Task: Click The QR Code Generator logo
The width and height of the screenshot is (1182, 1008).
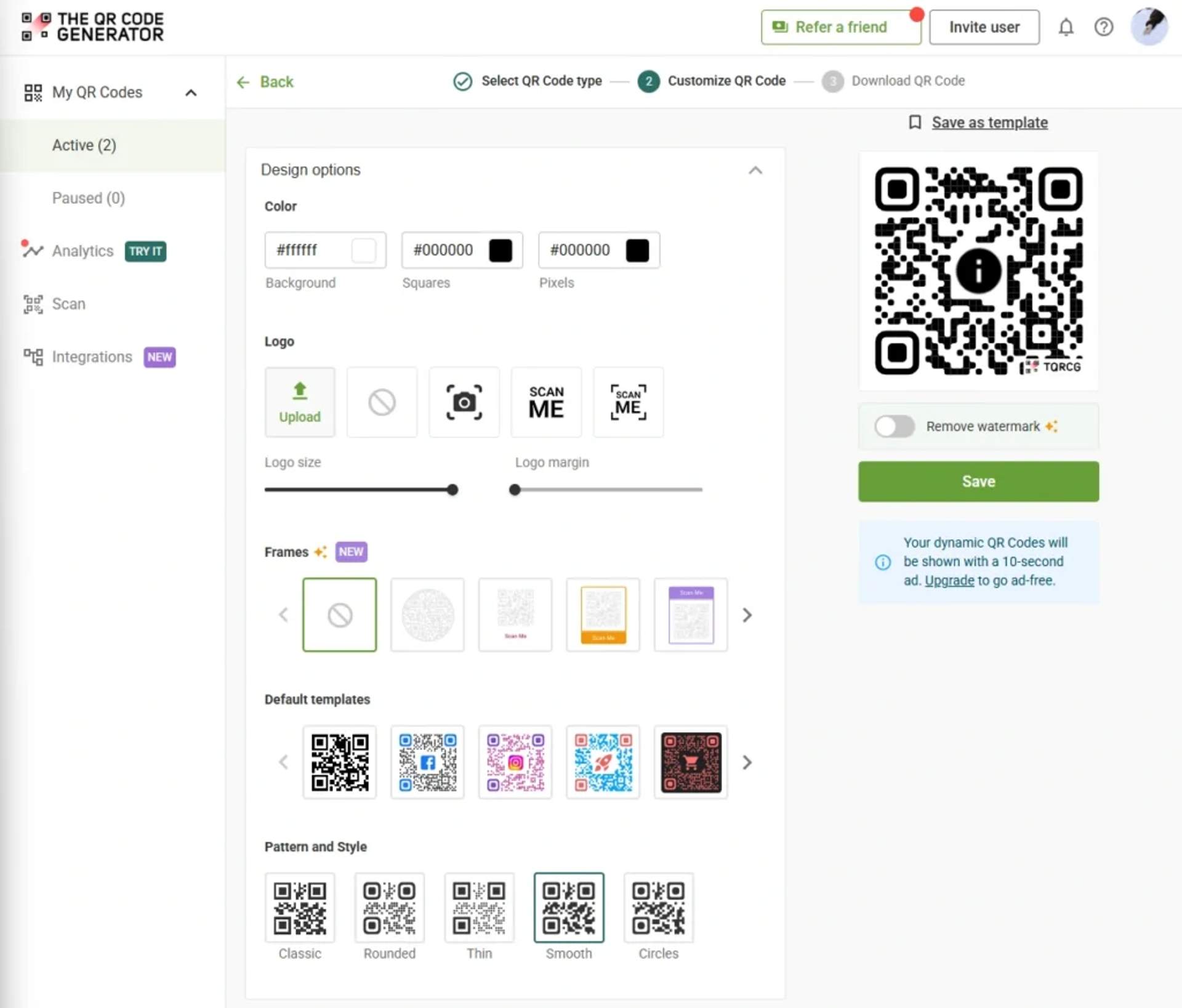Action: coord(93,27)
